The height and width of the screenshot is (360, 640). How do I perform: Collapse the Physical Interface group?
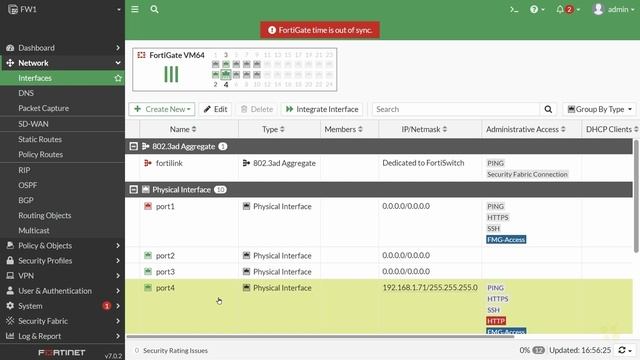(x=133, y=189)
